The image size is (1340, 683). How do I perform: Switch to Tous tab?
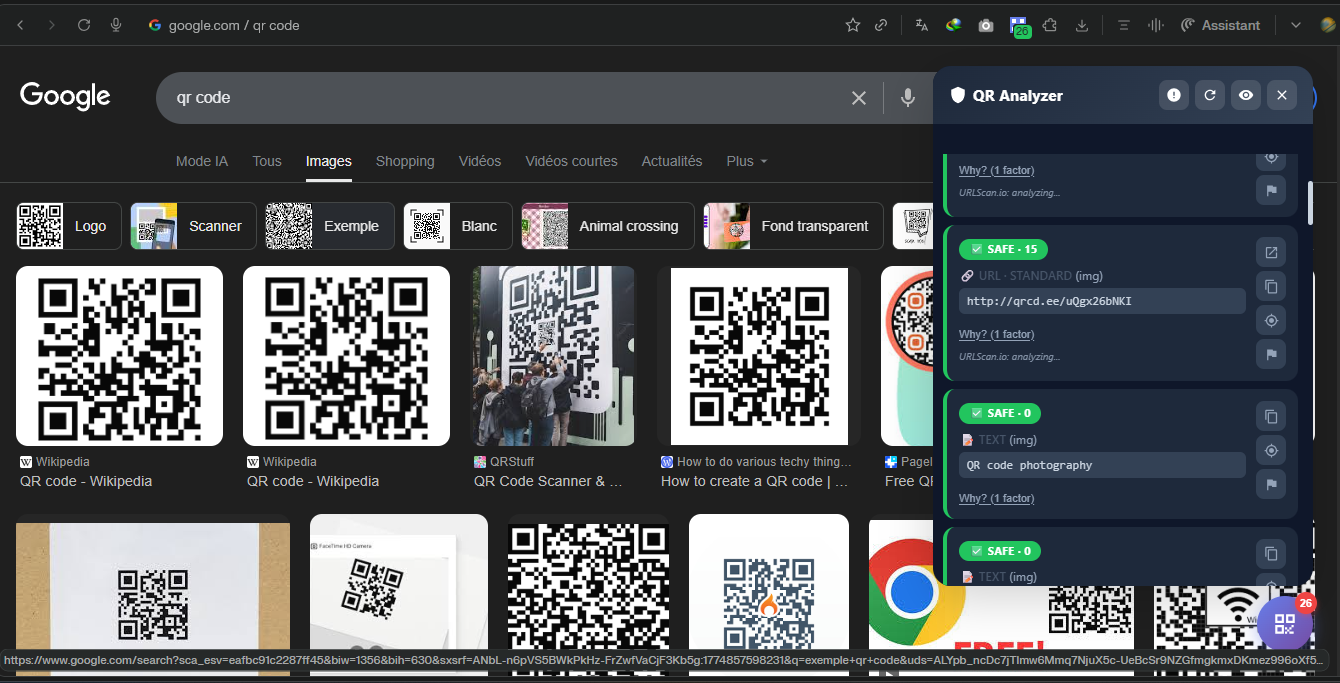click(x=267, y=161)
